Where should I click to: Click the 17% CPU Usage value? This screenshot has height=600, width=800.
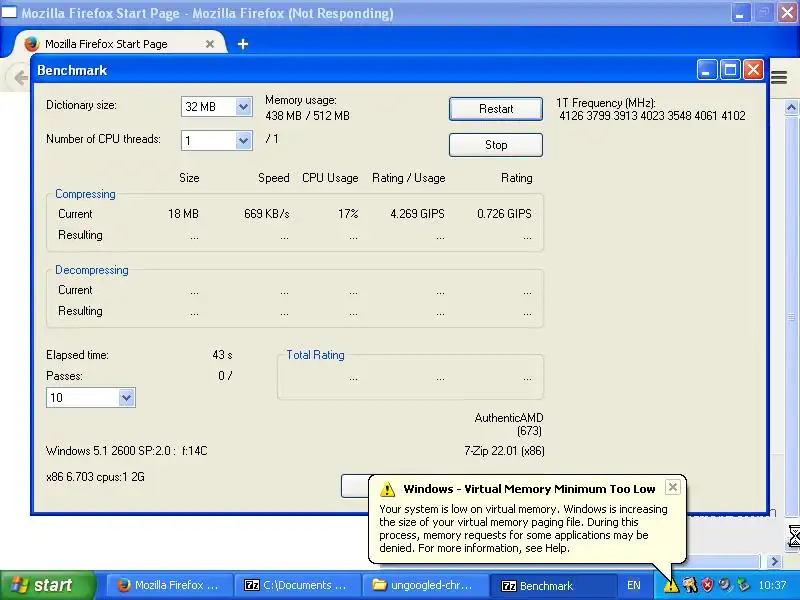point(348,214)
